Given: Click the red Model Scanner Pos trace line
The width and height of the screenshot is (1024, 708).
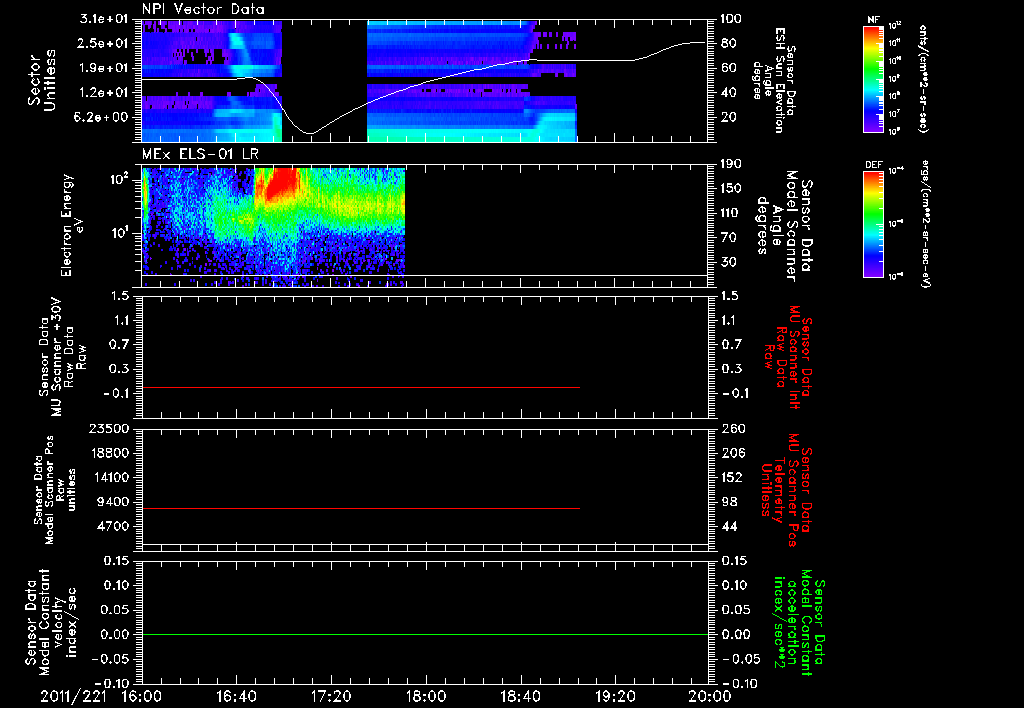Looking at the screenshot, I should (x=360, y=508).
